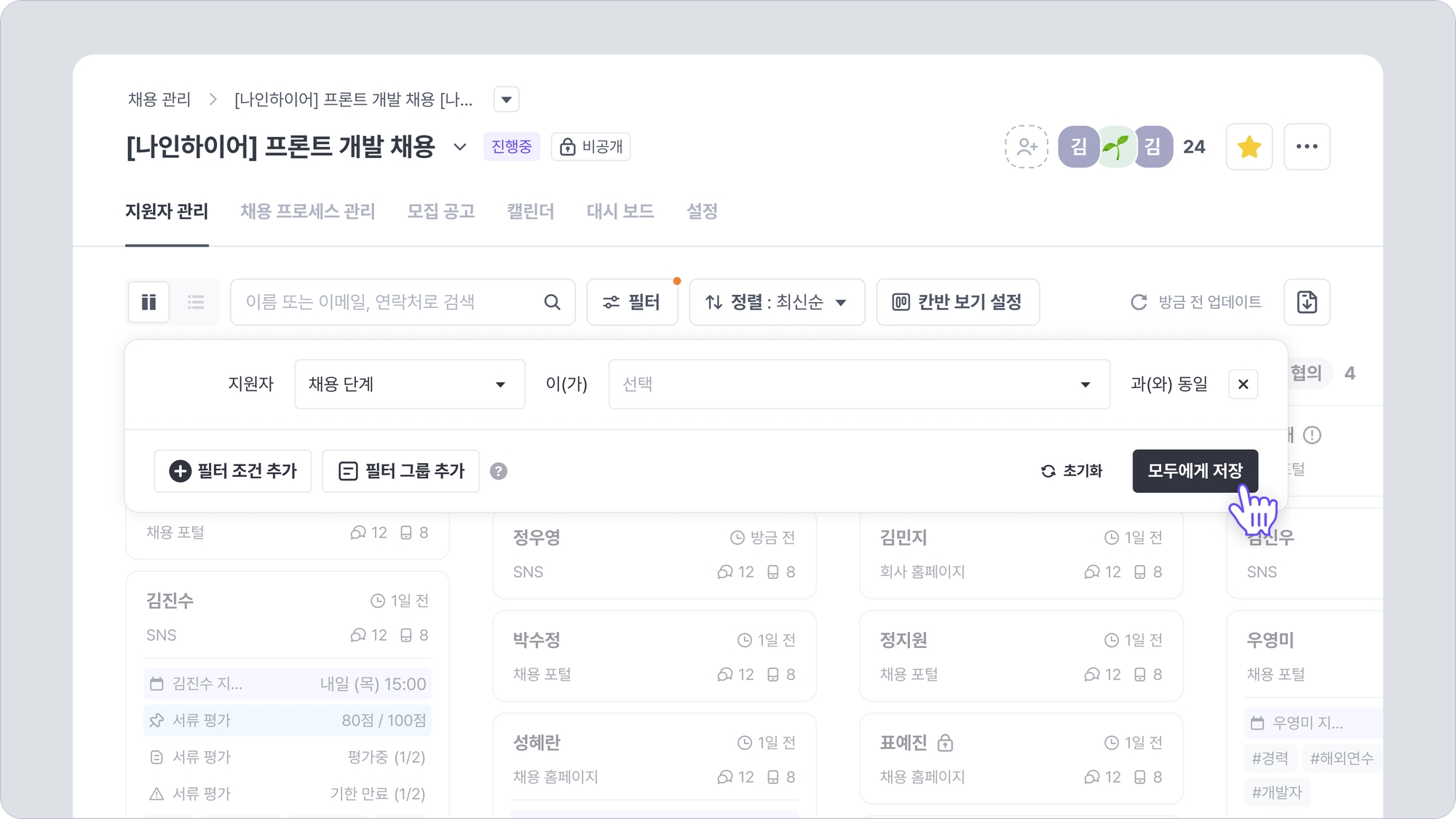Open the 모집 공고 tab
Viewport: 1456px width, 819px height.
click(441, 211)
